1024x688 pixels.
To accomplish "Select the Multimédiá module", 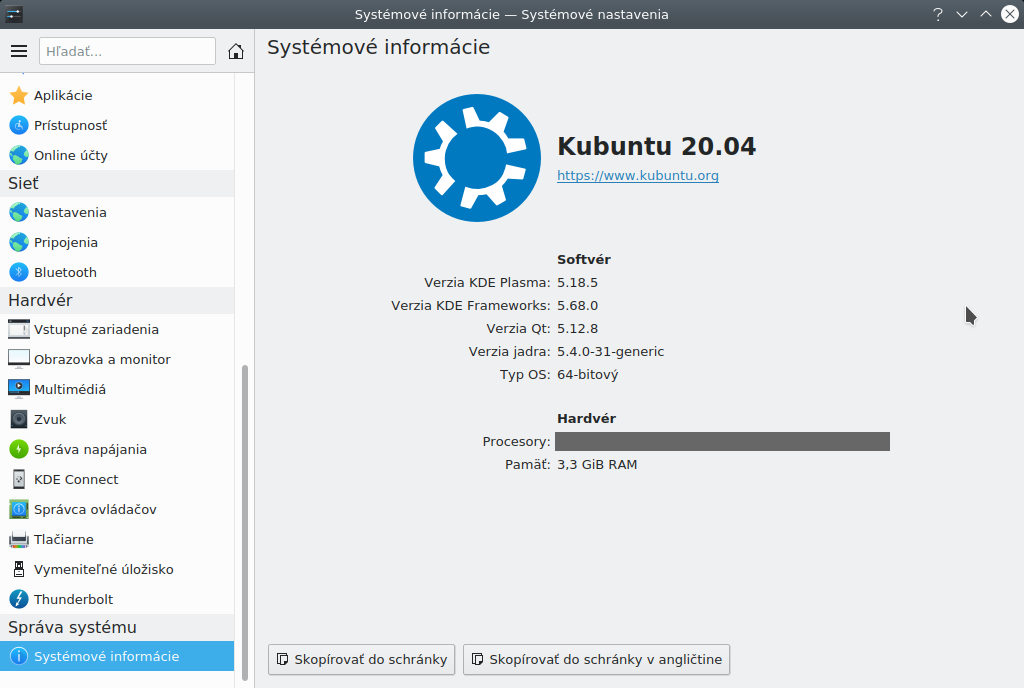I will click(117, 389).
